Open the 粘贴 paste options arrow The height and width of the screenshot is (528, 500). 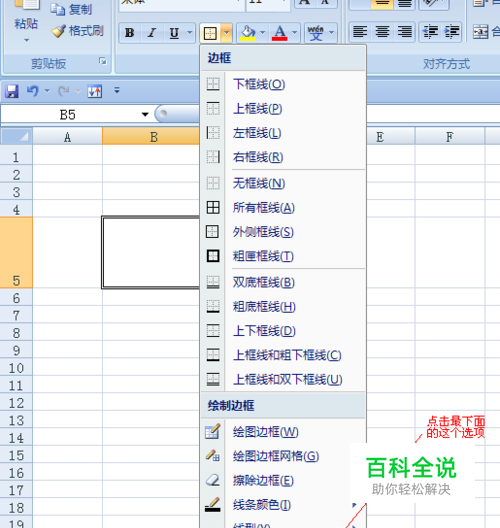[x=26, y=40]
